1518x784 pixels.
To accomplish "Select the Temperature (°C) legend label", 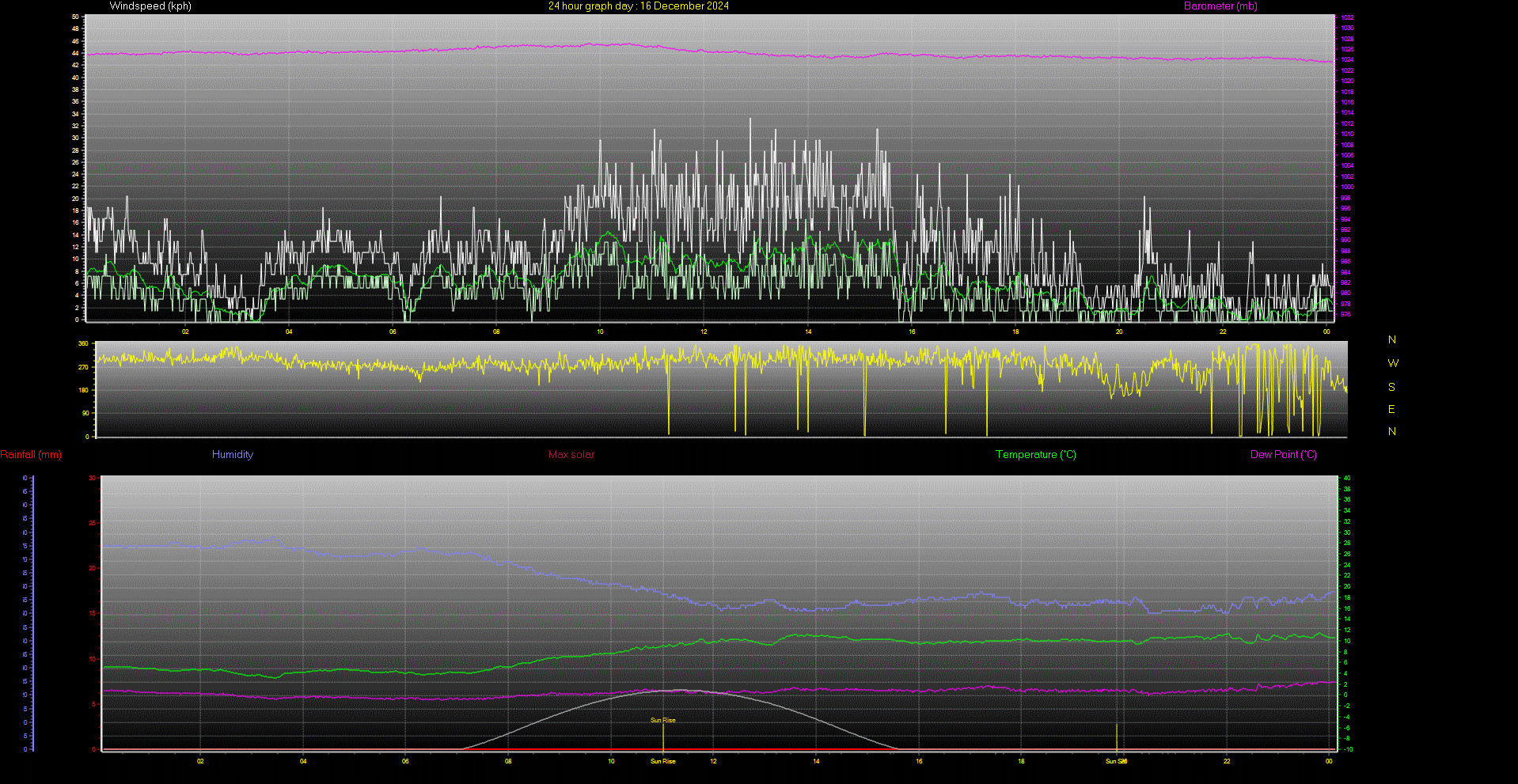I will tap(1036, 455).
